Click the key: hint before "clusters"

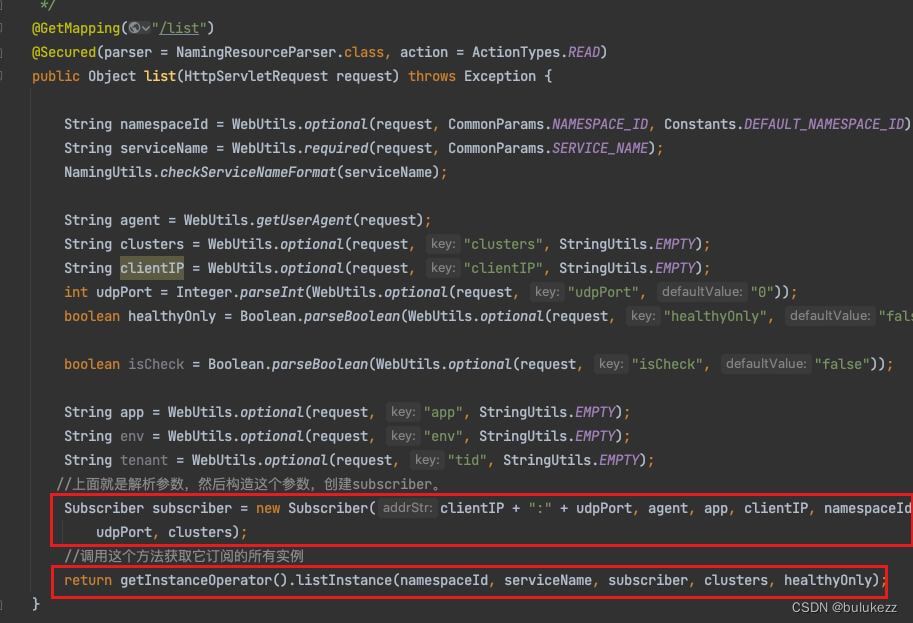(x=443, y=244)
